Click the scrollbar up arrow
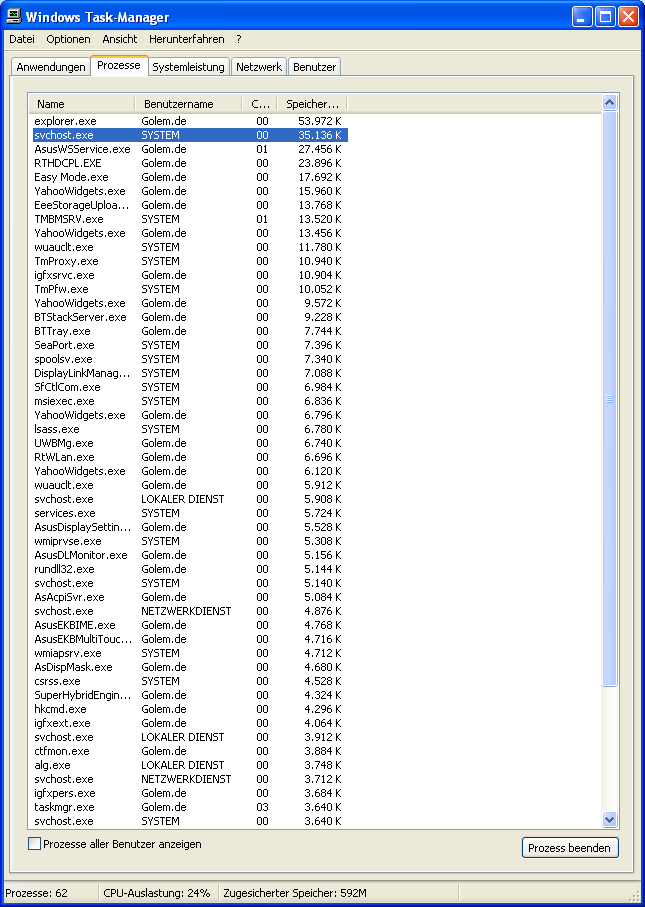Image resolution: width=645 pixels, height=907 pixels. click(609, 103)
